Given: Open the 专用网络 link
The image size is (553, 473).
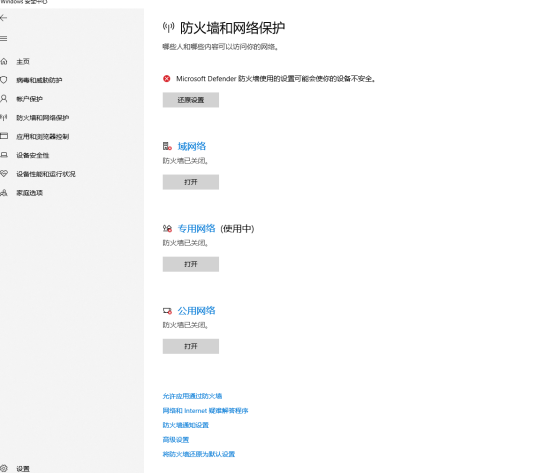Looking at the screenshot, I should coord(196,229).
